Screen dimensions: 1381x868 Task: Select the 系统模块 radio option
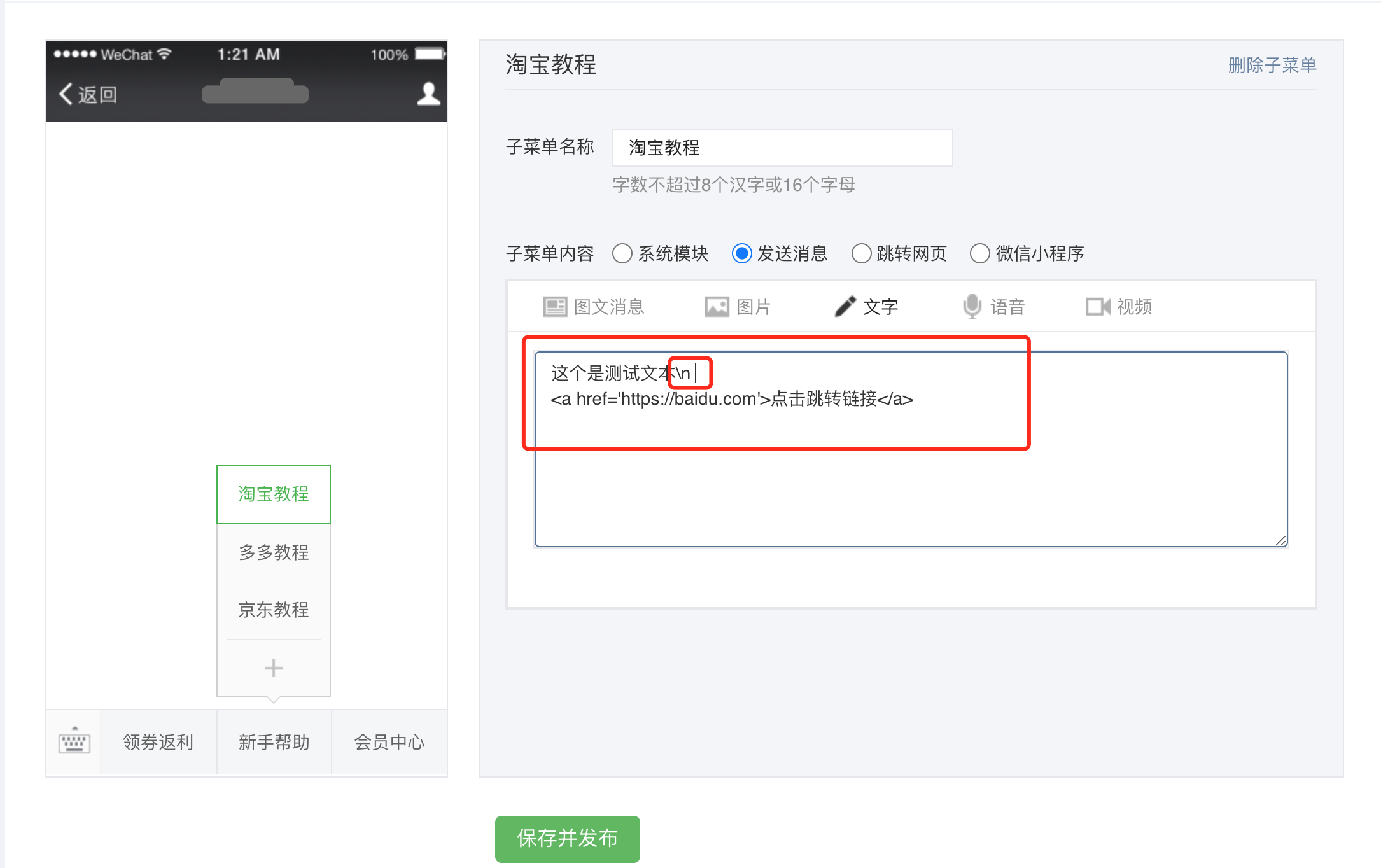622,253
